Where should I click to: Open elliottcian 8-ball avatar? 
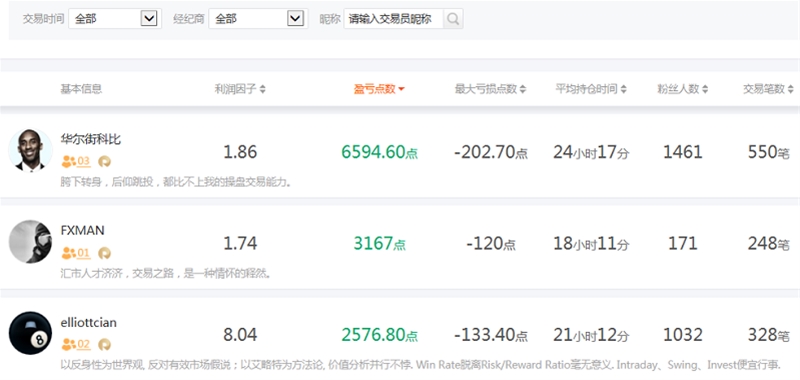(x=30, y=333)
